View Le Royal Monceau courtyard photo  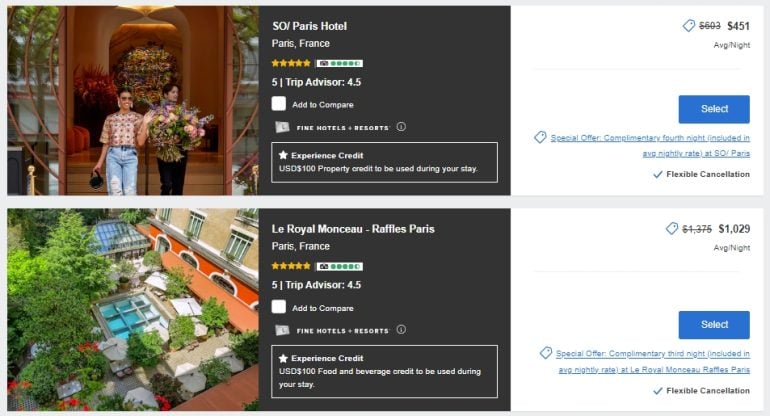[133, 309]
